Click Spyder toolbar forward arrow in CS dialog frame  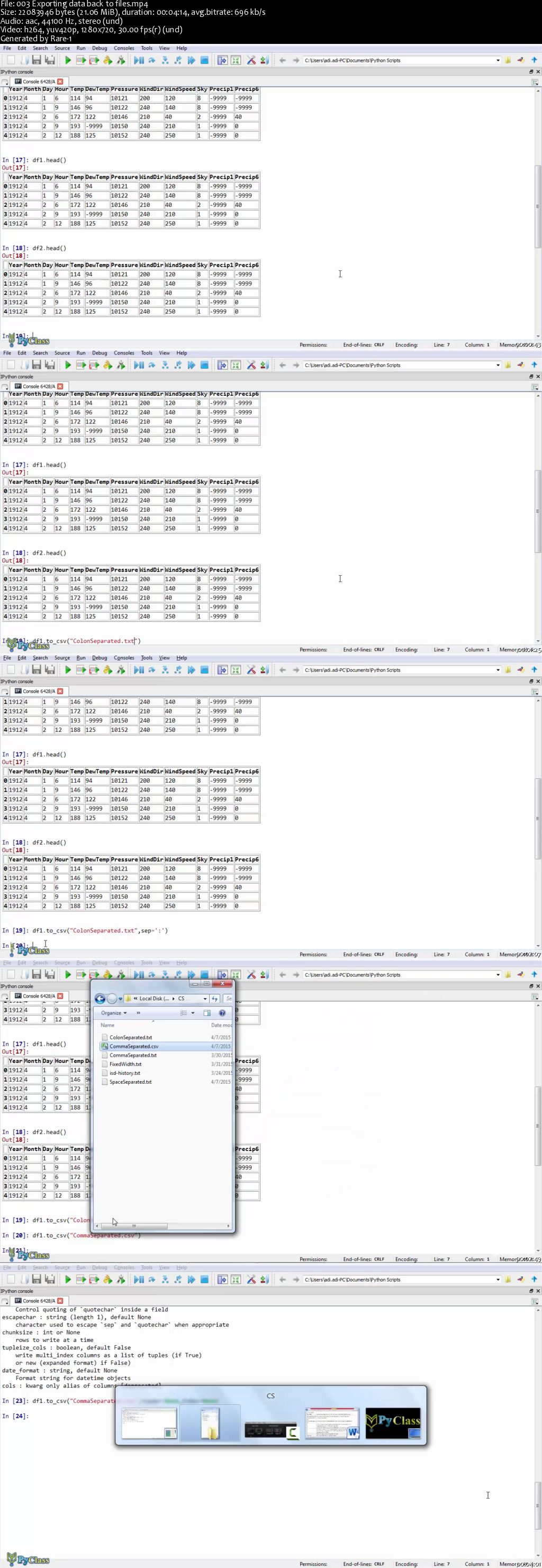point(296,975)
